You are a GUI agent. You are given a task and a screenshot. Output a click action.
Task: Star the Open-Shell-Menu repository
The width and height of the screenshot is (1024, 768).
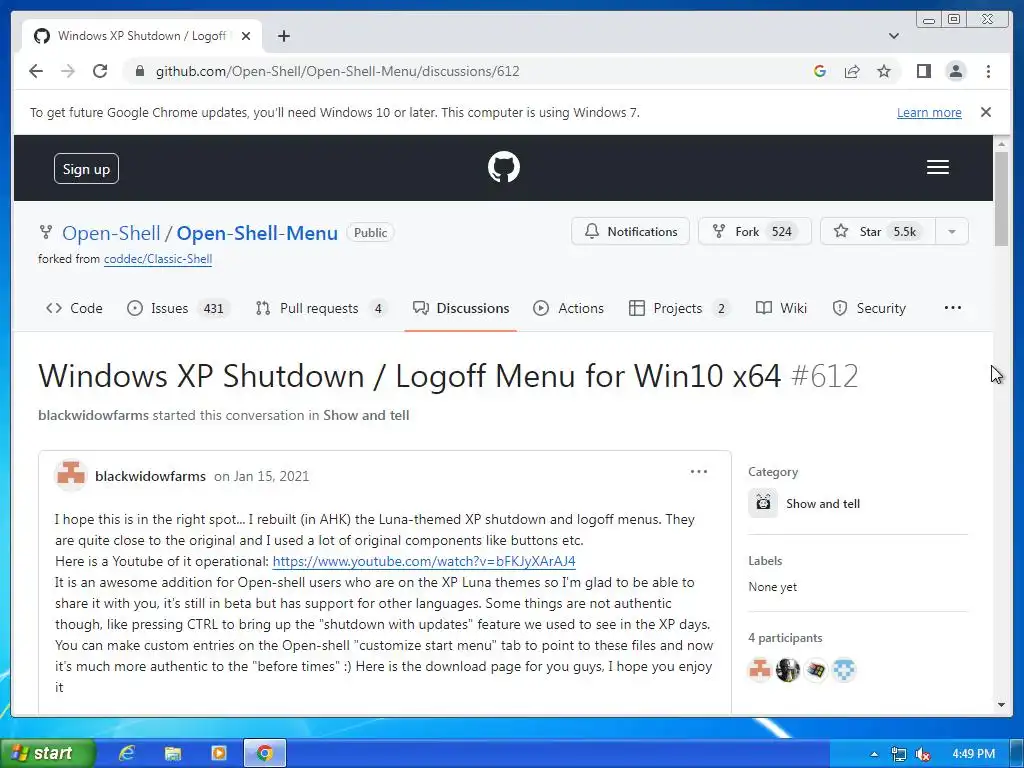pyautogui.click(x=878, y=231)
